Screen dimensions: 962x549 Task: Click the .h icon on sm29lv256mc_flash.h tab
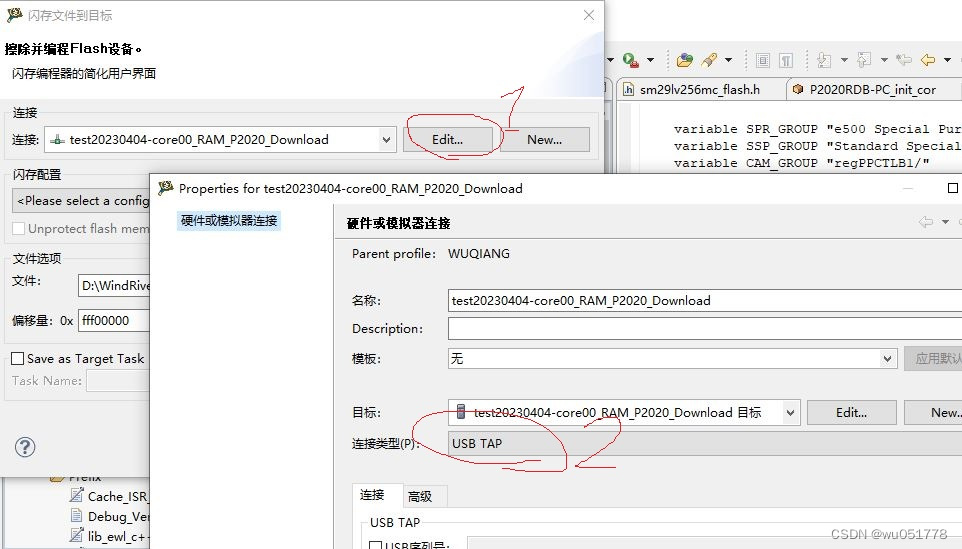[x=628, y=90]
